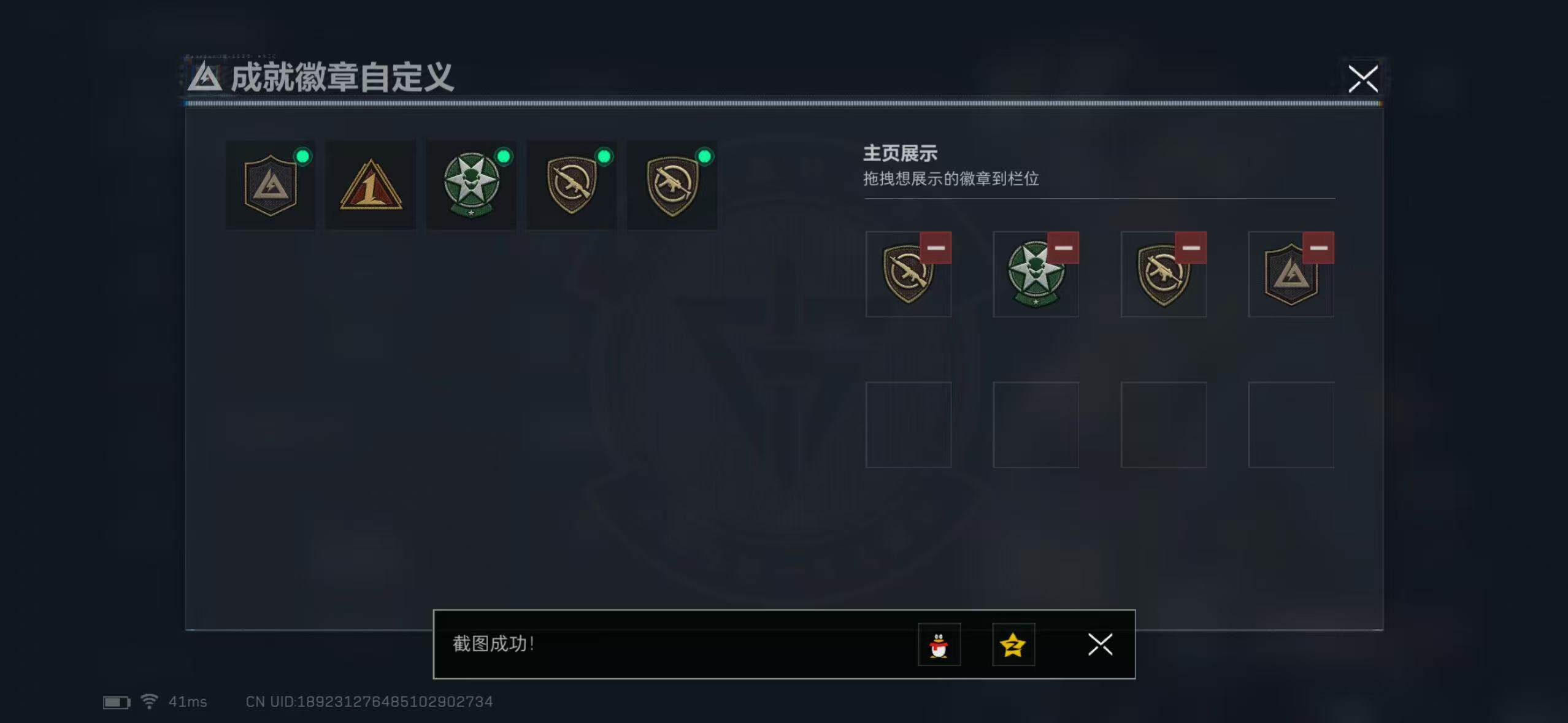Share screenshot to Qzone star icon
1568x723 pixels.
tap(1013, 645)
